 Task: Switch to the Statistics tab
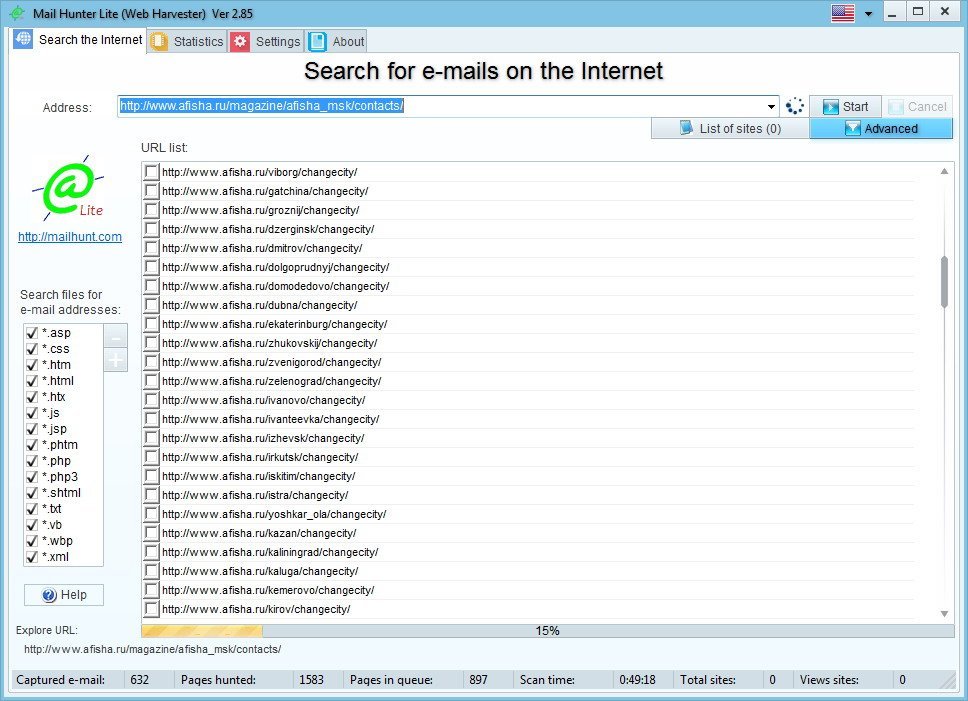click(193, 41)
